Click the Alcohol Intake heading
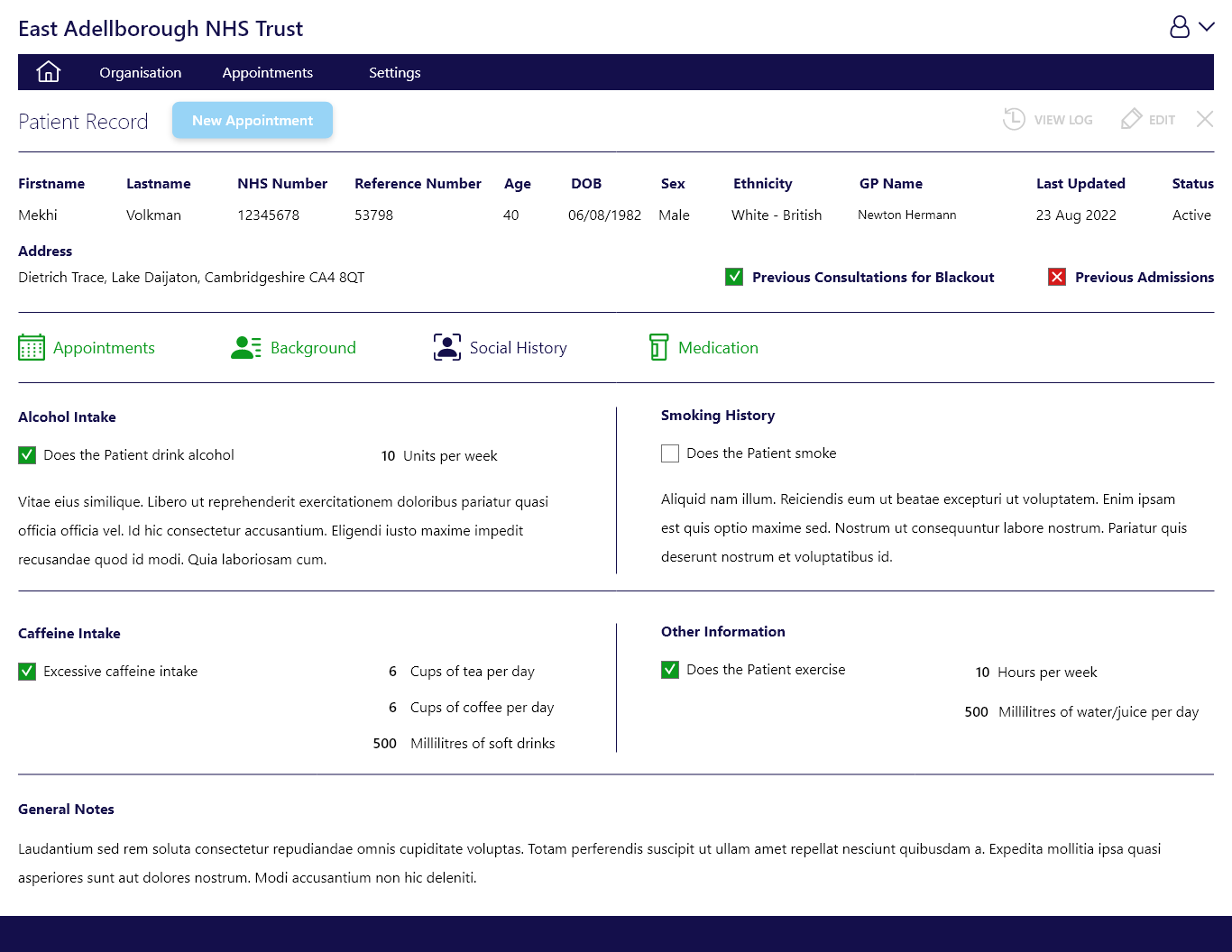This screenshot has width=1232, height=952. point(67,417)
